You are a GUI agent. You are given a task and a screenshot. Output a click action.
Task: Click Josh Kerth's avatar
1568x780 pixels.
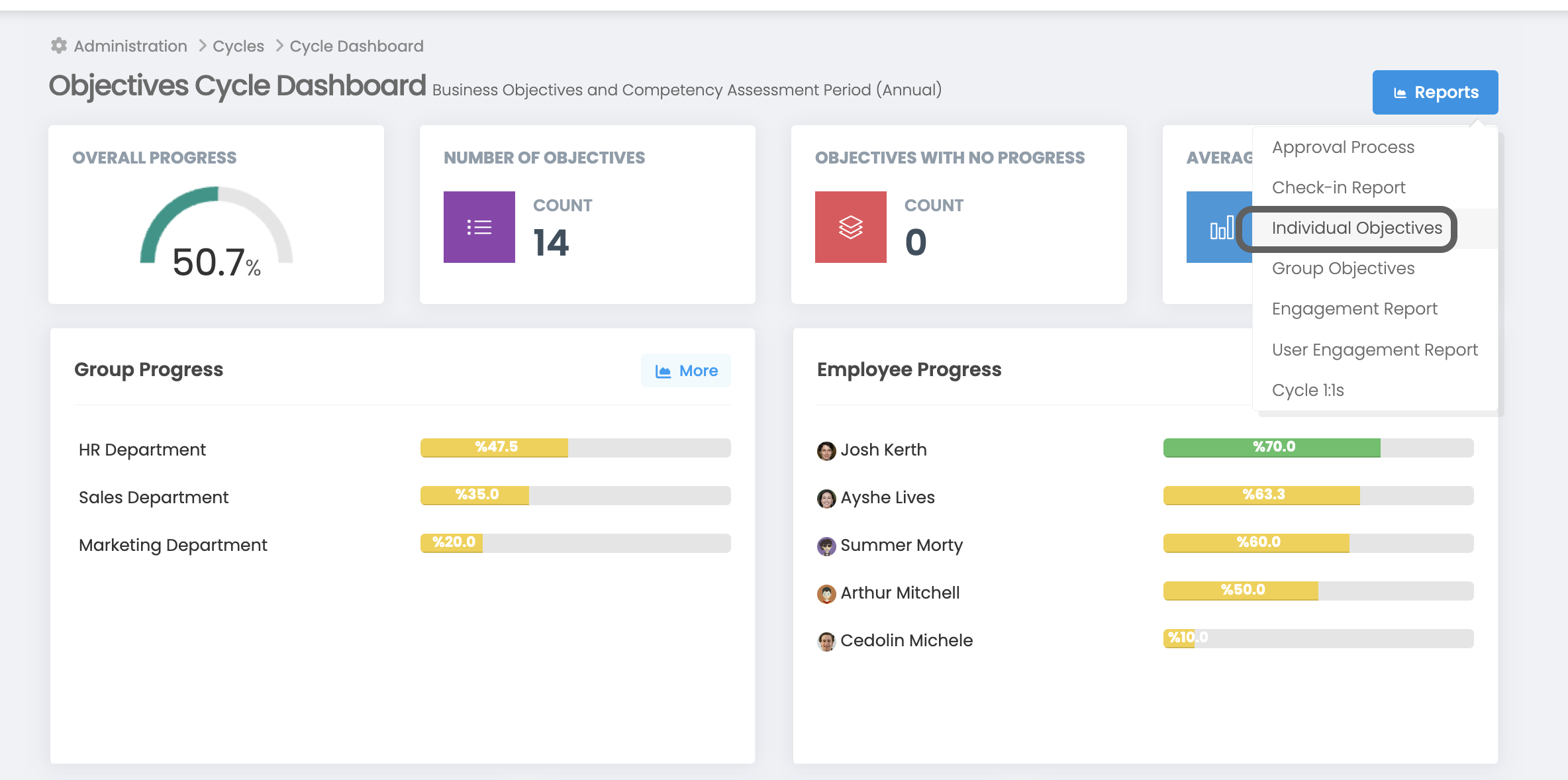(826, 451)
